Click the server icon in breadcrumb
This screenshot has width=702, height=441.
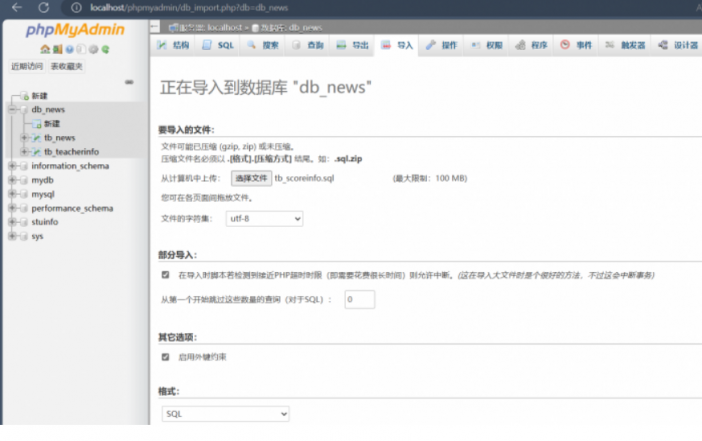(173, 28)
